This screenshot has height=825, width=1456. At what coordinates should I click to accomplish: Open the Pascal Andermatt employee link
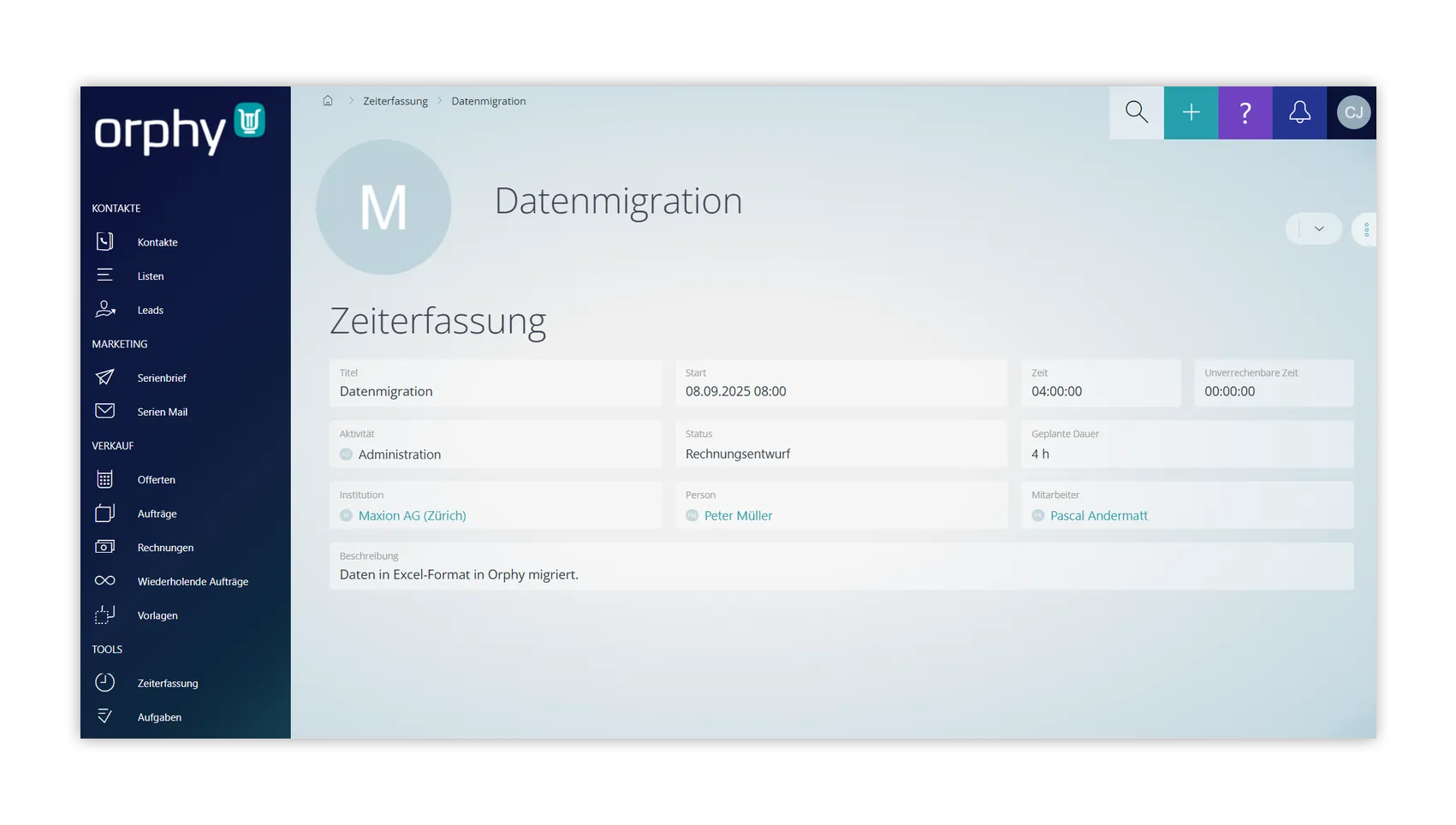pos(1099,515)
